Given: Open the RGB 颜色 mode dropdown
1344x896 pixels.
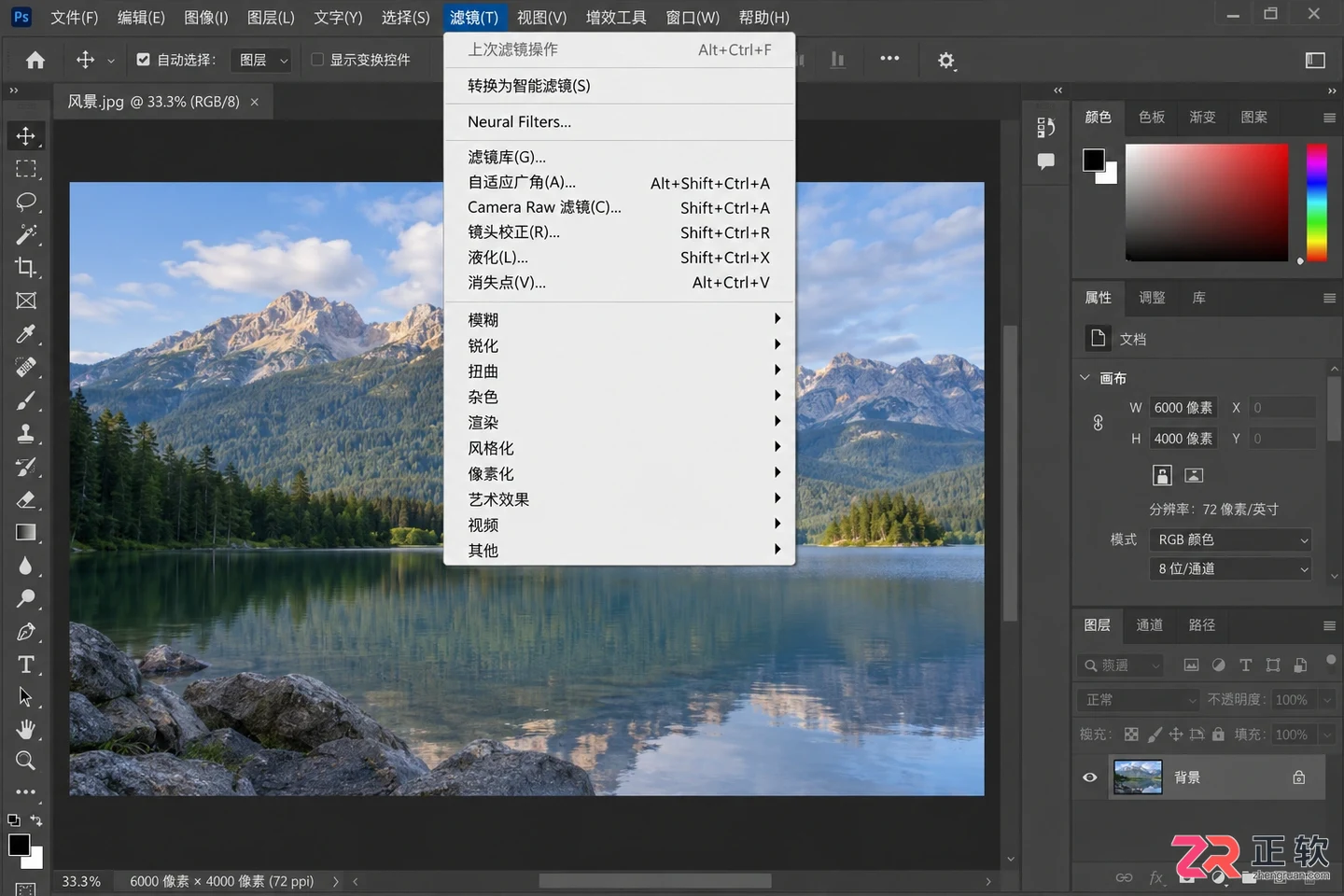Looking at the screenshot, I should click(x=1231, y=539).
